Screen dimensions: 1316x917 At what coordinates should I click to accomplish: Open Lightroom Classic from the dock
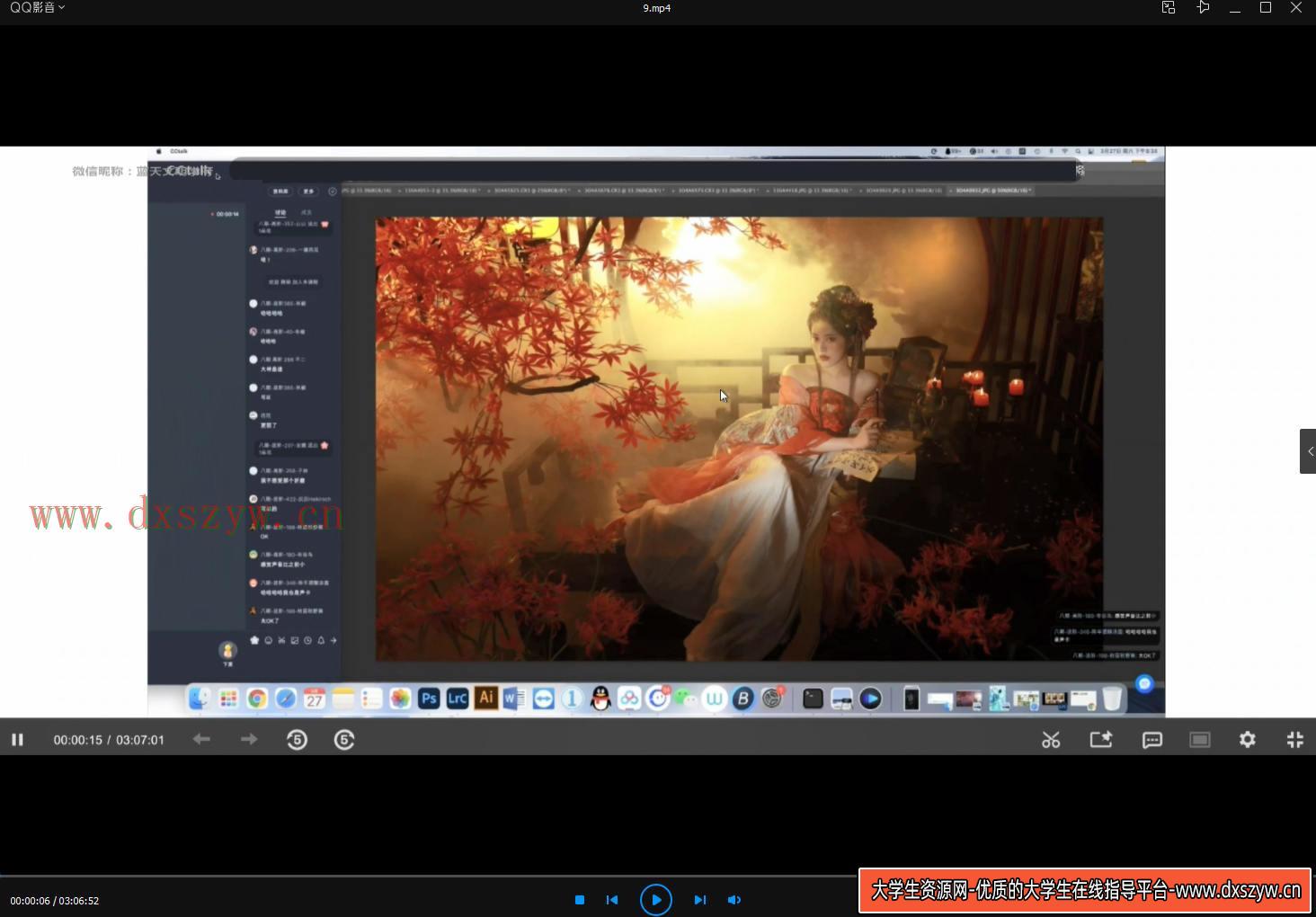(x=458, y=699)
